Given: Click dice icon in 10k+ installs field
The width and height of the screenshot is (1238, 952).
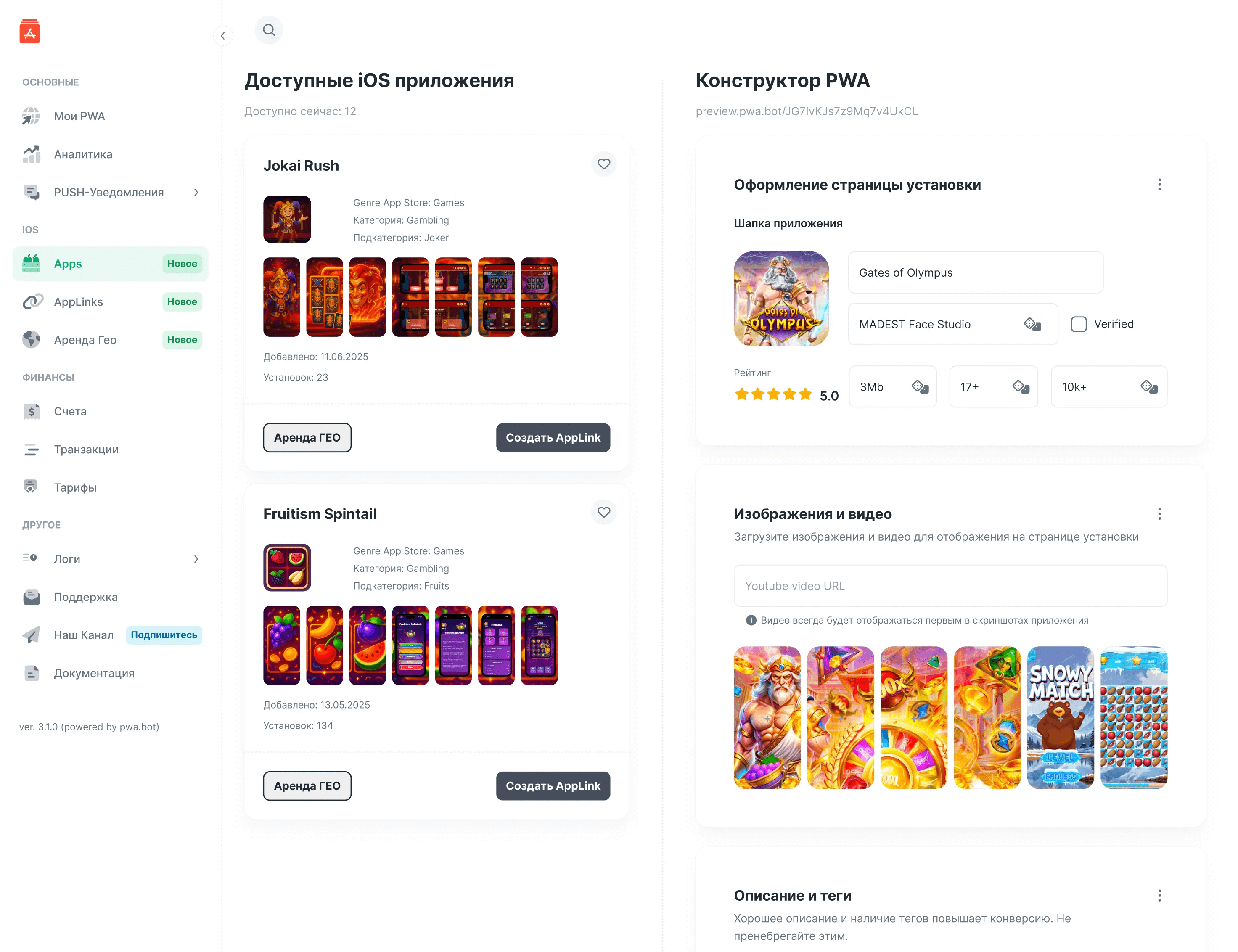Looking at the screenshot, I should tap(1148, 387).
